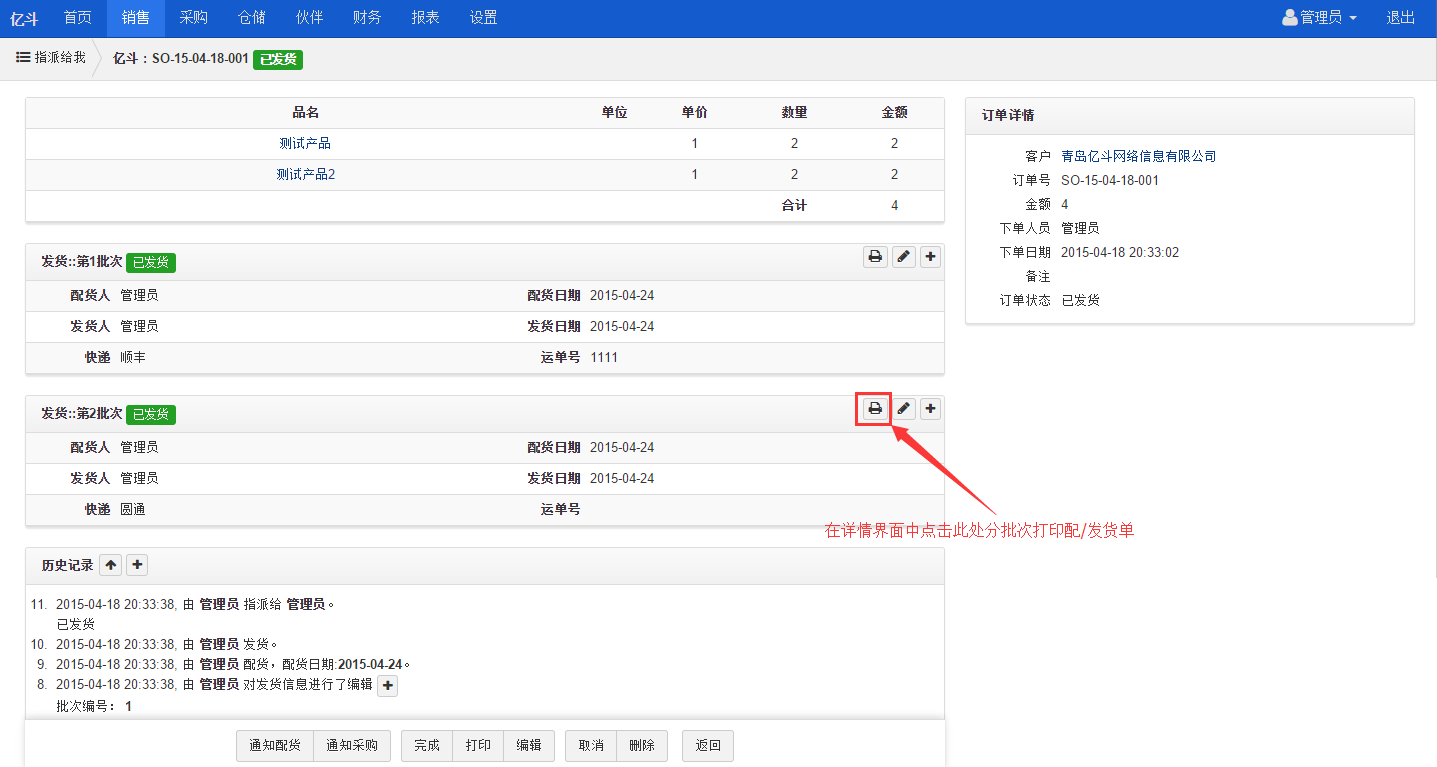Click up arrow icon beside 历史记录
Screen dimensions: 1437x767
[111, 565]
